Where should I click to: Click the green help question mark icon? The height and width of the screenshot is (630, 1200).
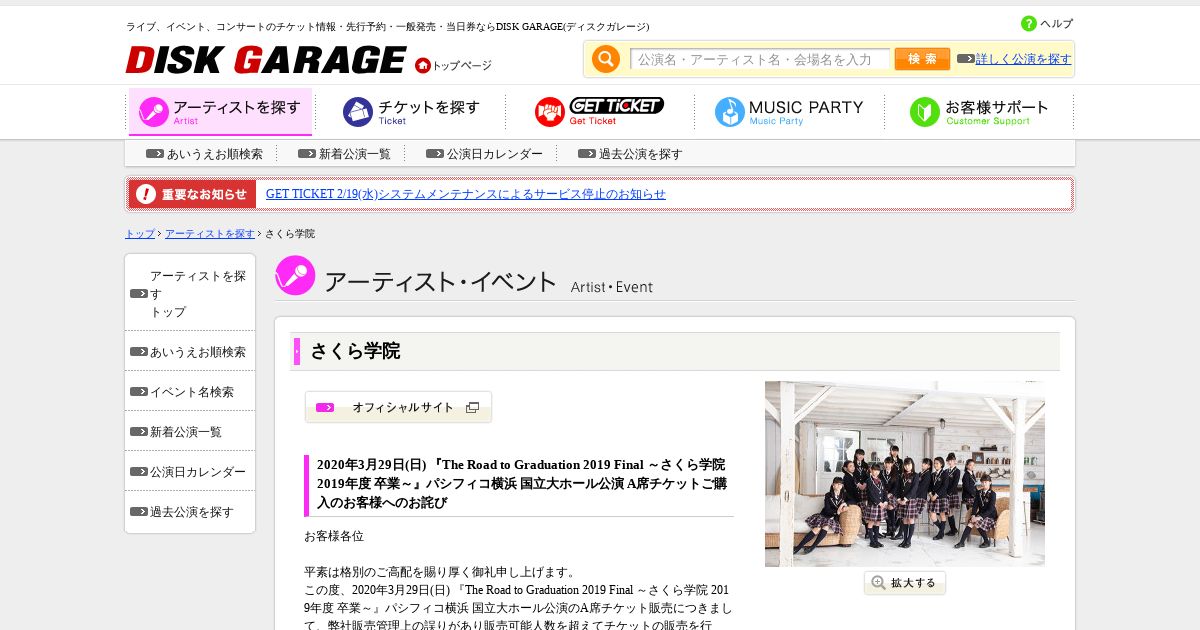pyautogui.click(x=1029, y=24)
